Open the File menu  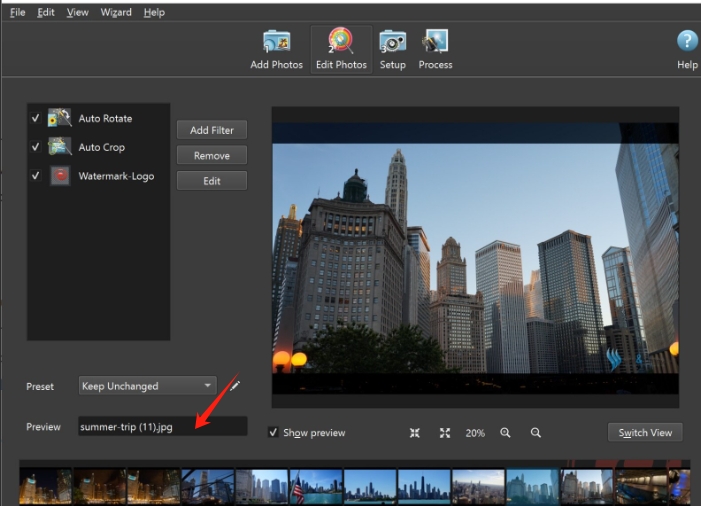point(17,13)
